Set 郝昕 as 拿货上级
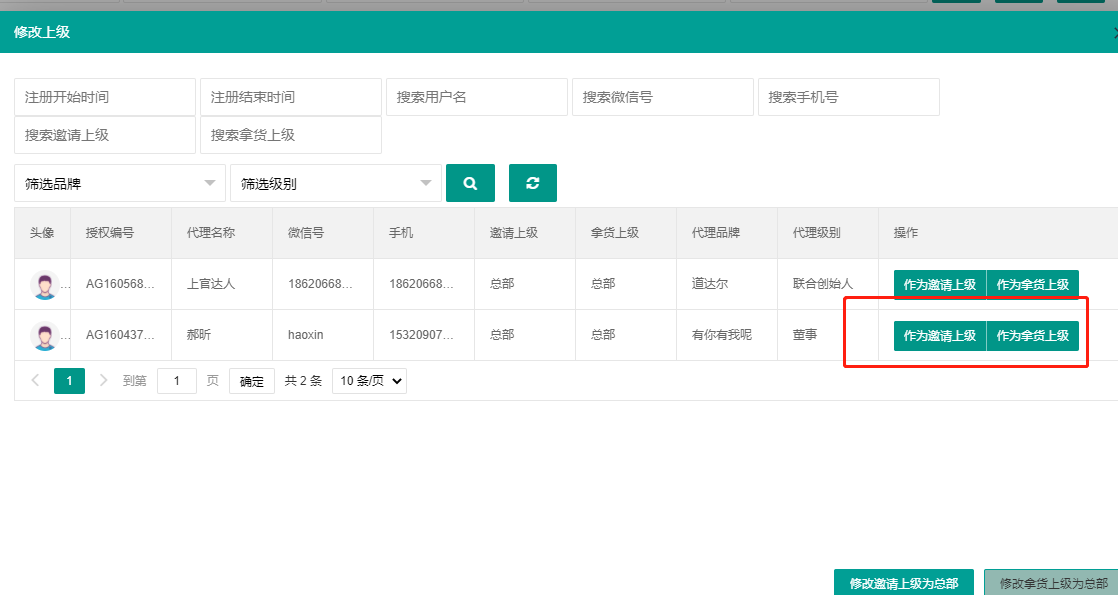The height and width of the screenshot is (595, 1118). point(1032,336)
